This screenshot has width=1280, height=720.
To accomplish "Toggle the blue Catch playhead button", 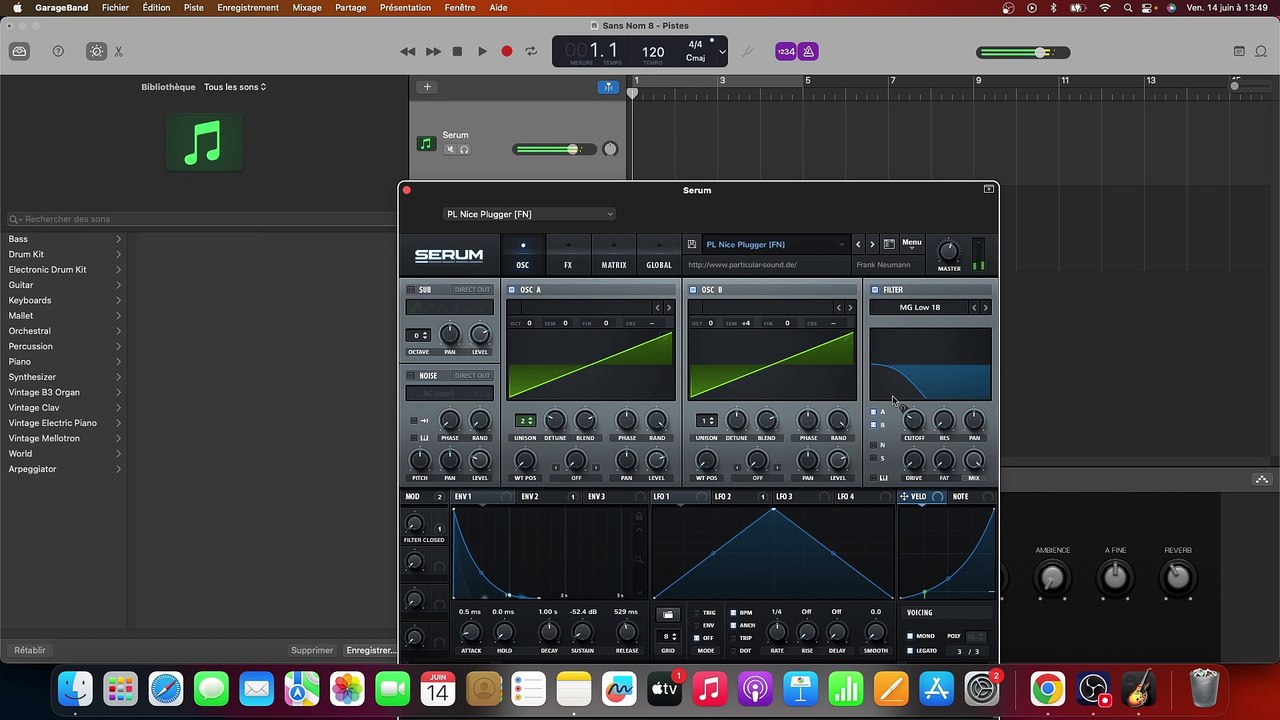I will coord(608,87).
